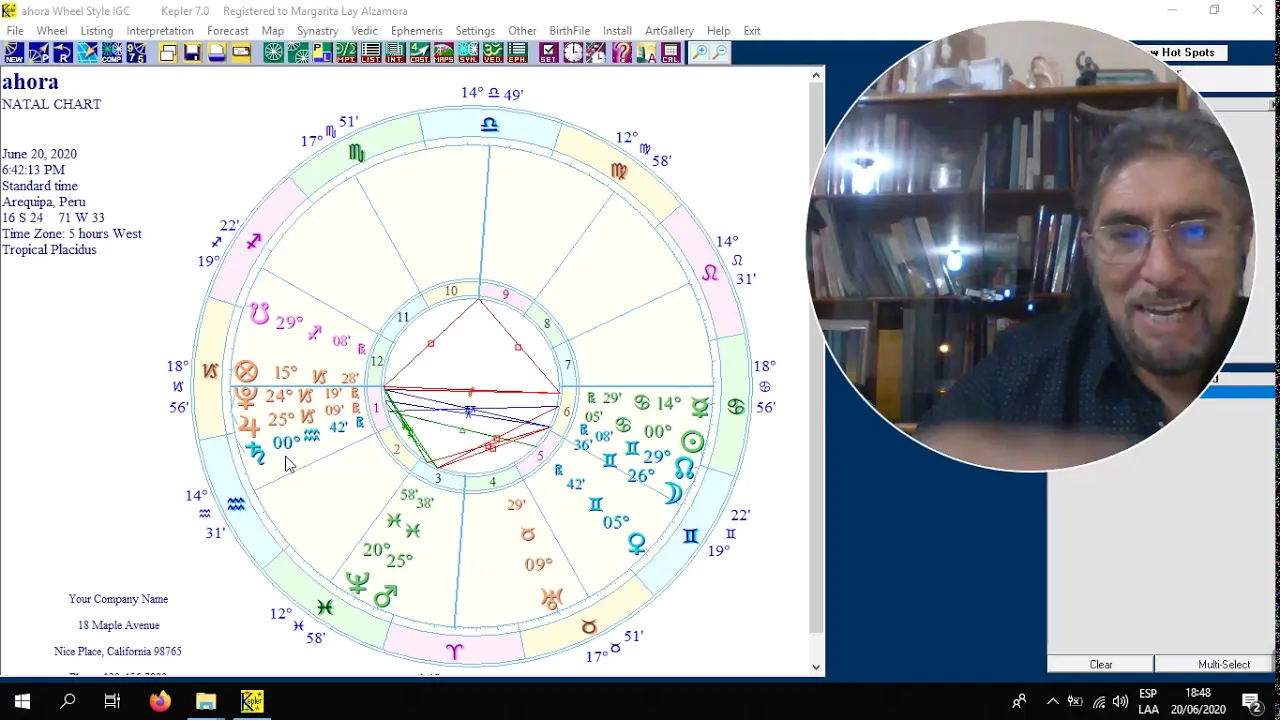Viewport: 1280px width, 720px height.
Task: Click the Multi-Select button
Action: coord(1224,664)
